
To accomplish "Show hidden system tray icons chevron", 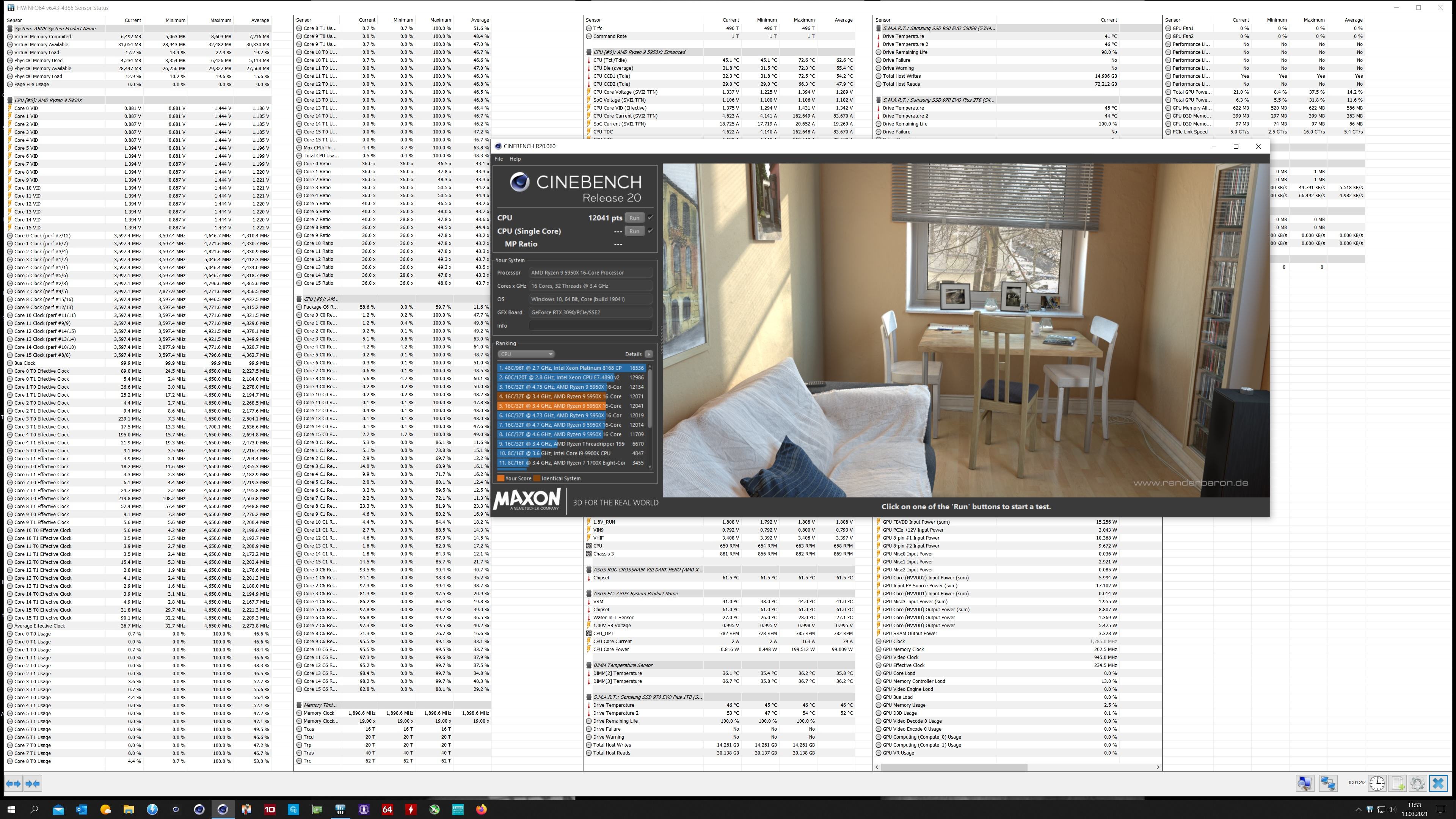I will [x=1358, y=810].
